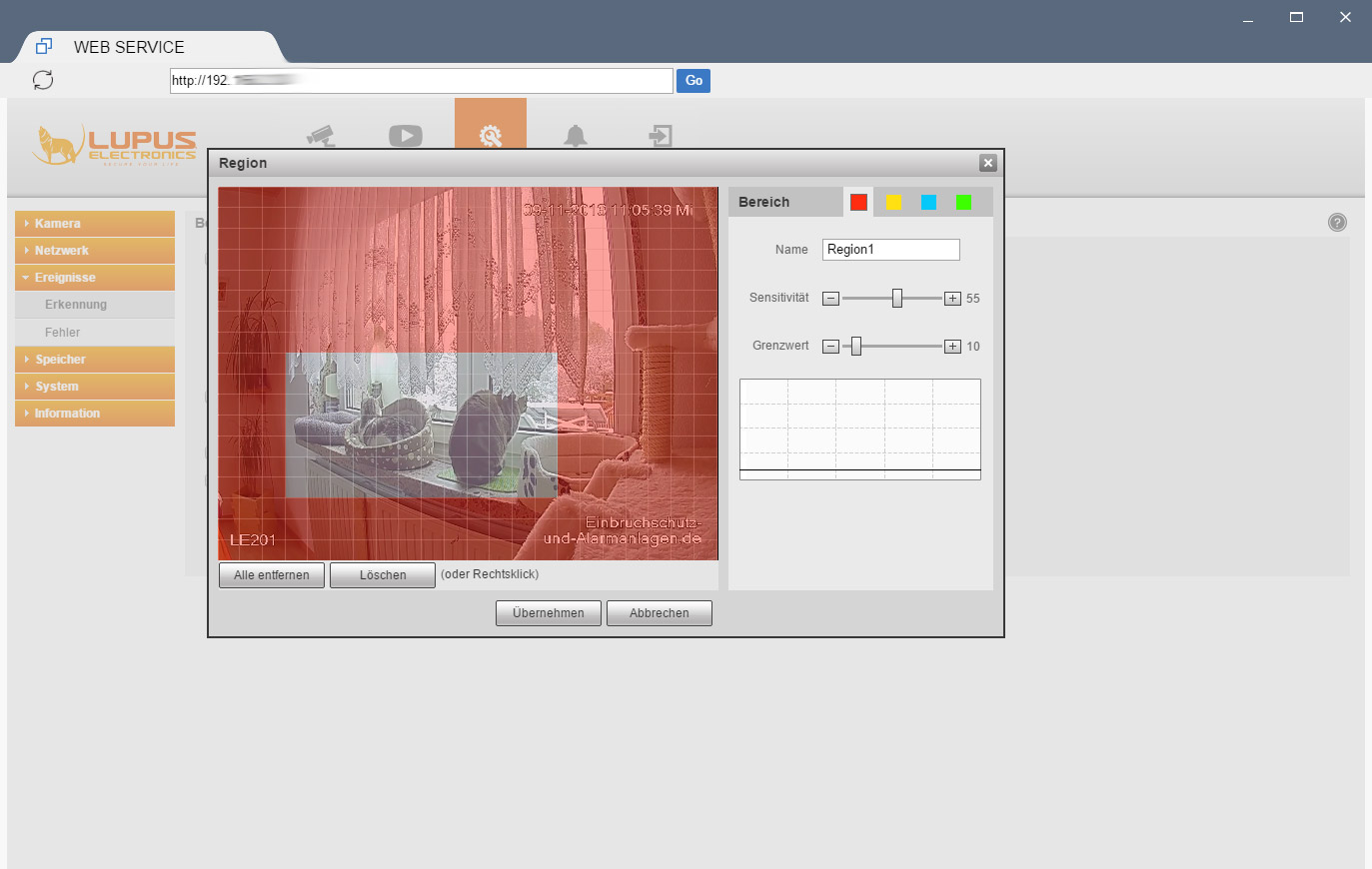Click the logout arrow icon
This screenshot has height=869, width=1372.
pyautogui.click(x=661, y=135)
